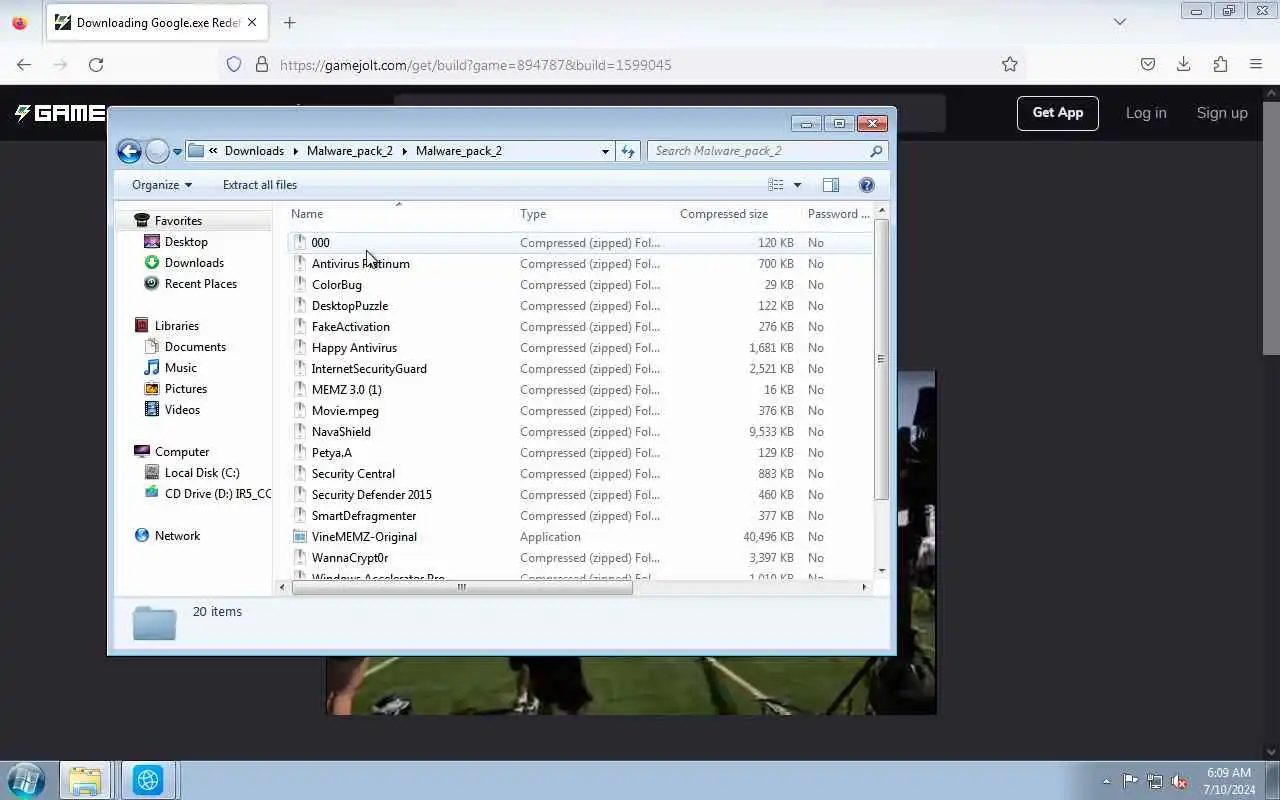Screen dimensions: 1280x800
Task: Open the Organize menu
Action: 162,185
